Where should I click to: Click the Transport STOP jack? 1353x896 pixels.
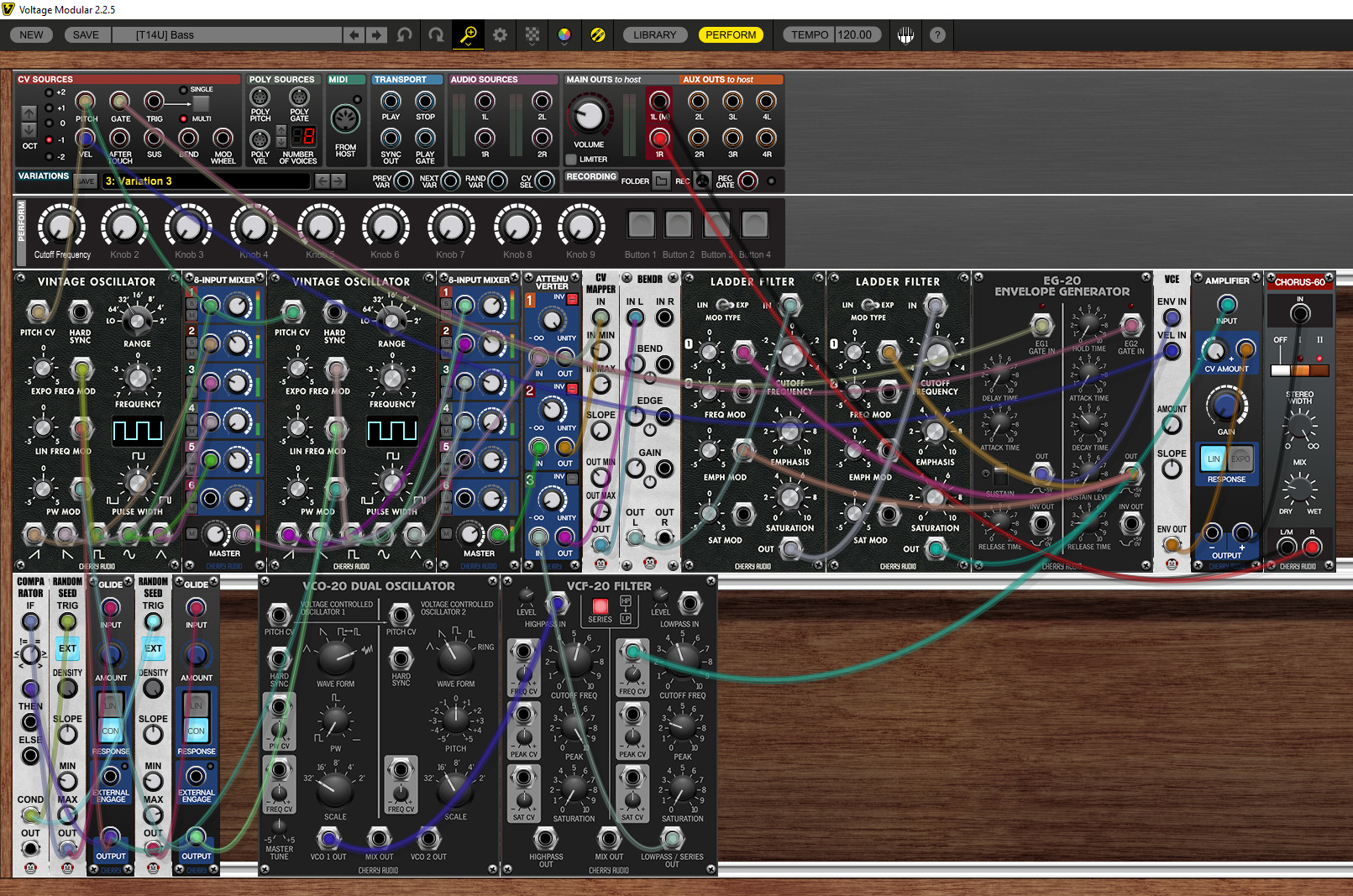coord(425,101)
